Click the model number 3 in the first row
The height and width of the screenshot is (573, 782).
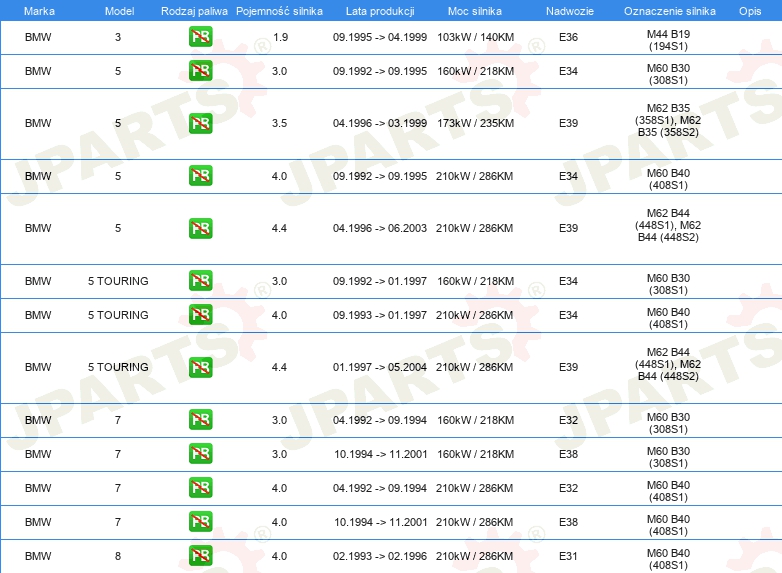[x=118, y=37]
